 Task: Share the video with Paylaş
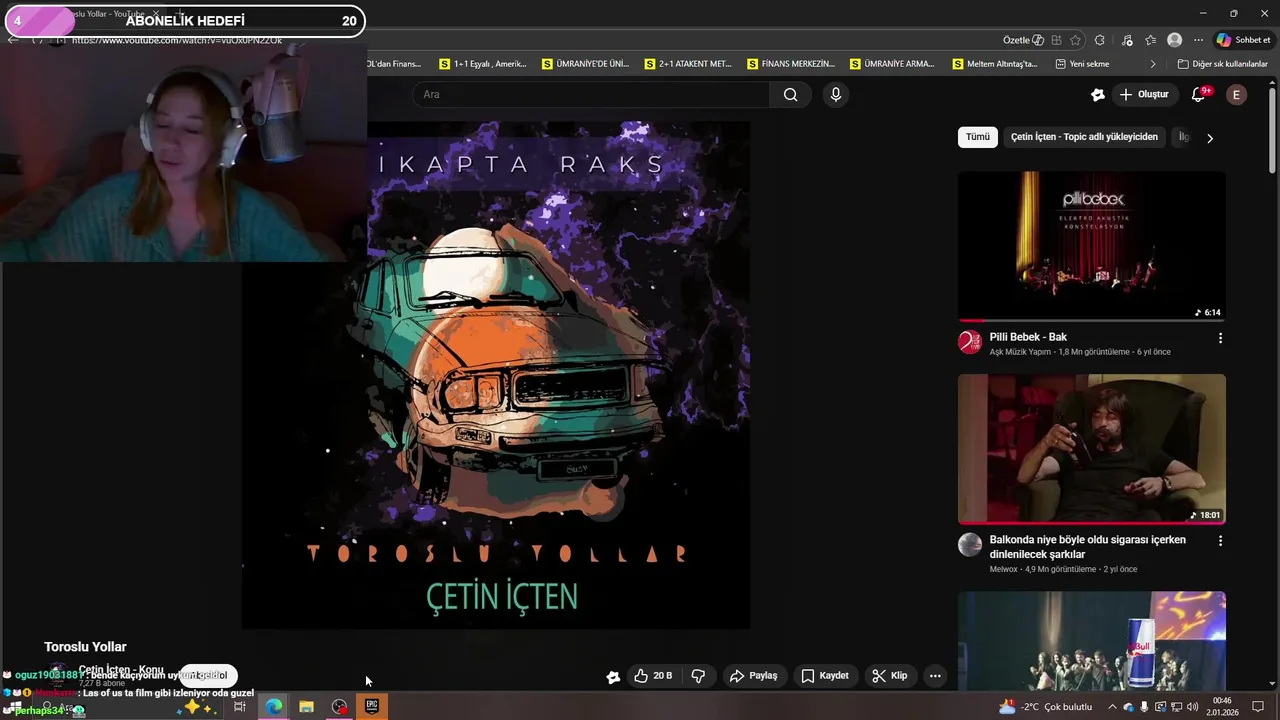point(753,676)
